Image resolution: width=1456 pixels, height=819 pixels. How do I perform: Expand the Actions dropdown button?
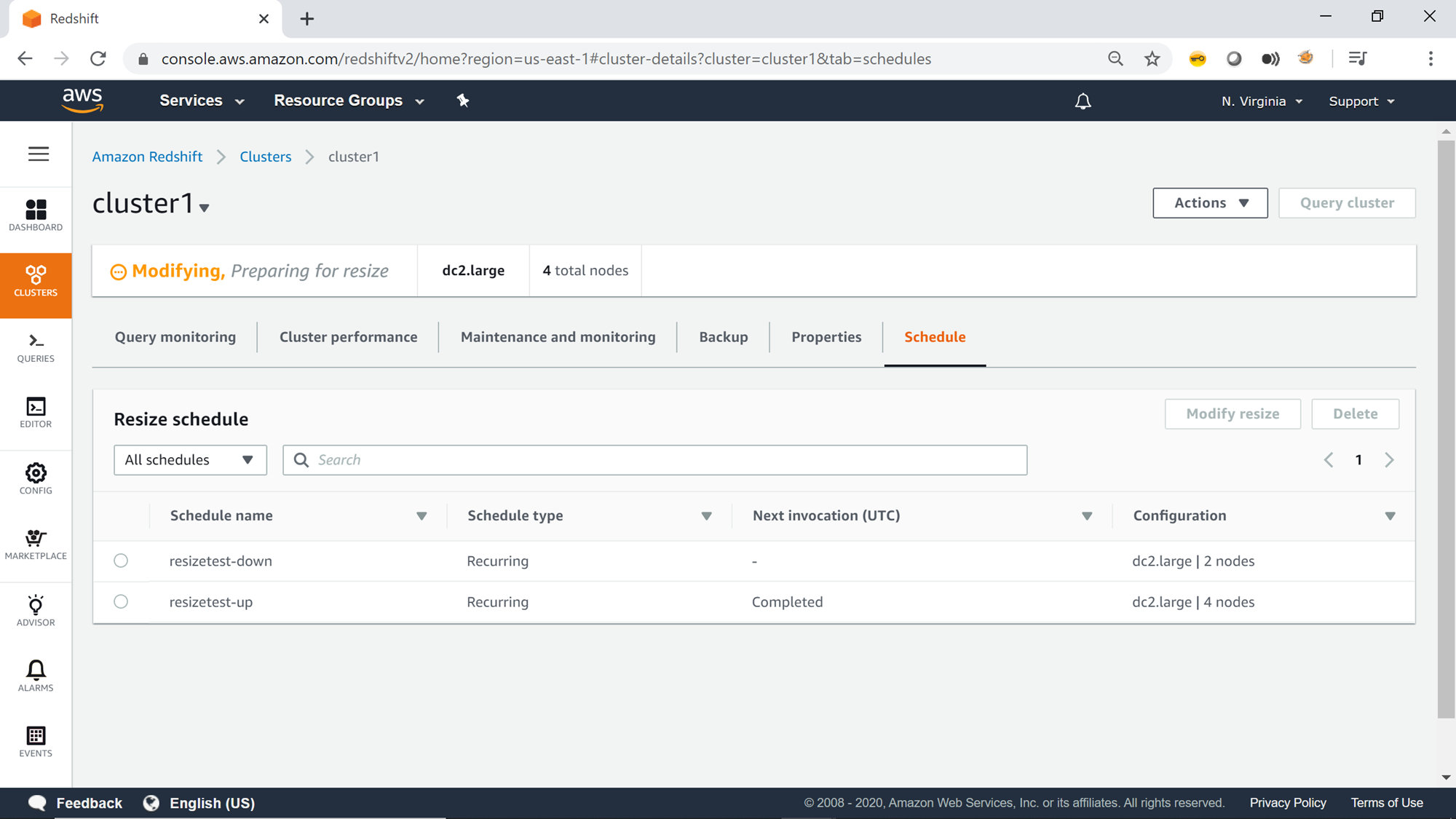coord(1210,203)
